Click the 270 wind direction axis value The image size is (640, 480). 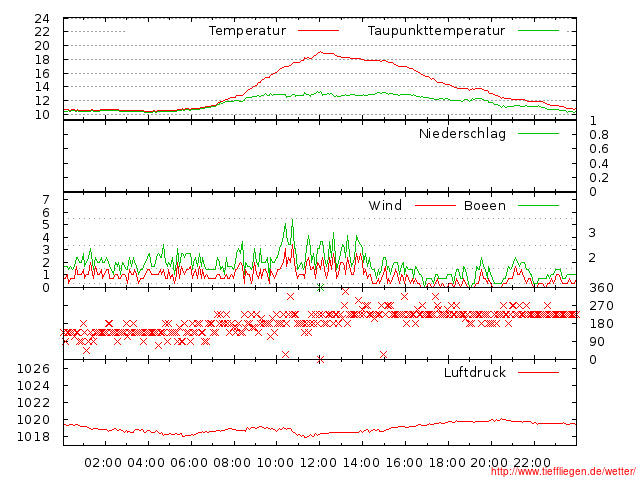click(x=601, y=306)
